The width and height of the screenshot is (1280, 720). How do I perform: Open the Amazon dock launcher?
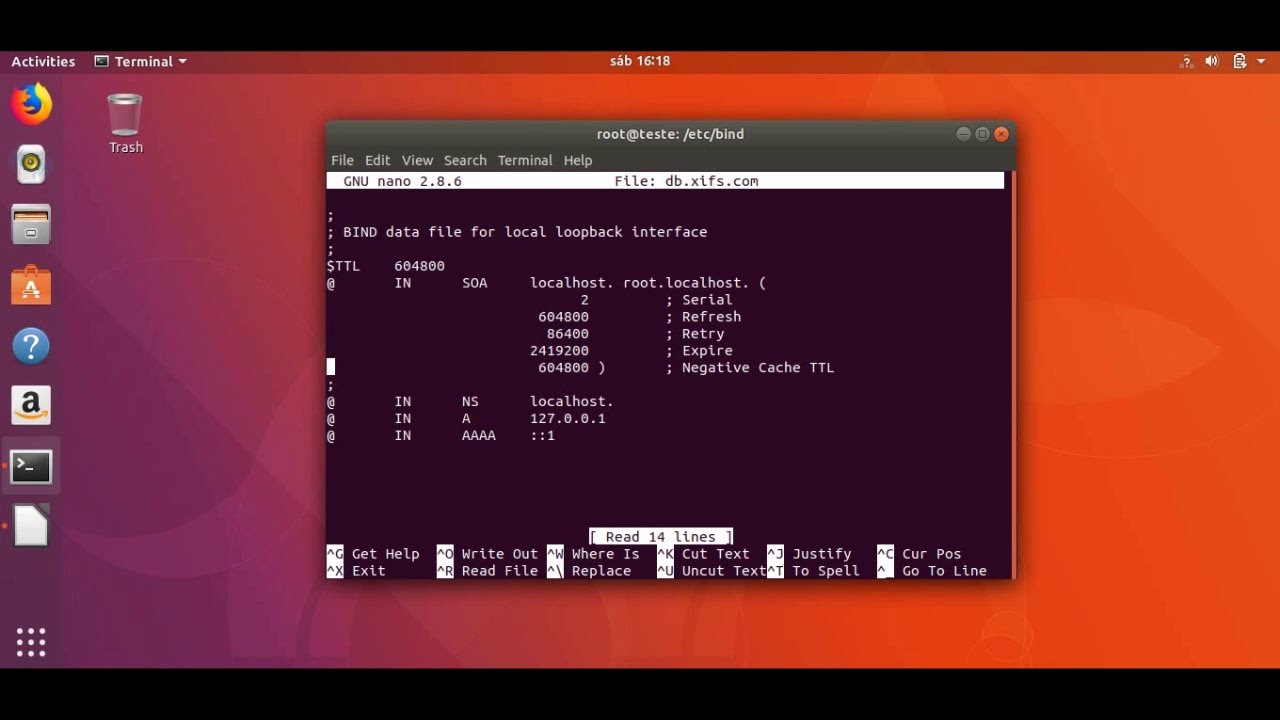[31, 406]
